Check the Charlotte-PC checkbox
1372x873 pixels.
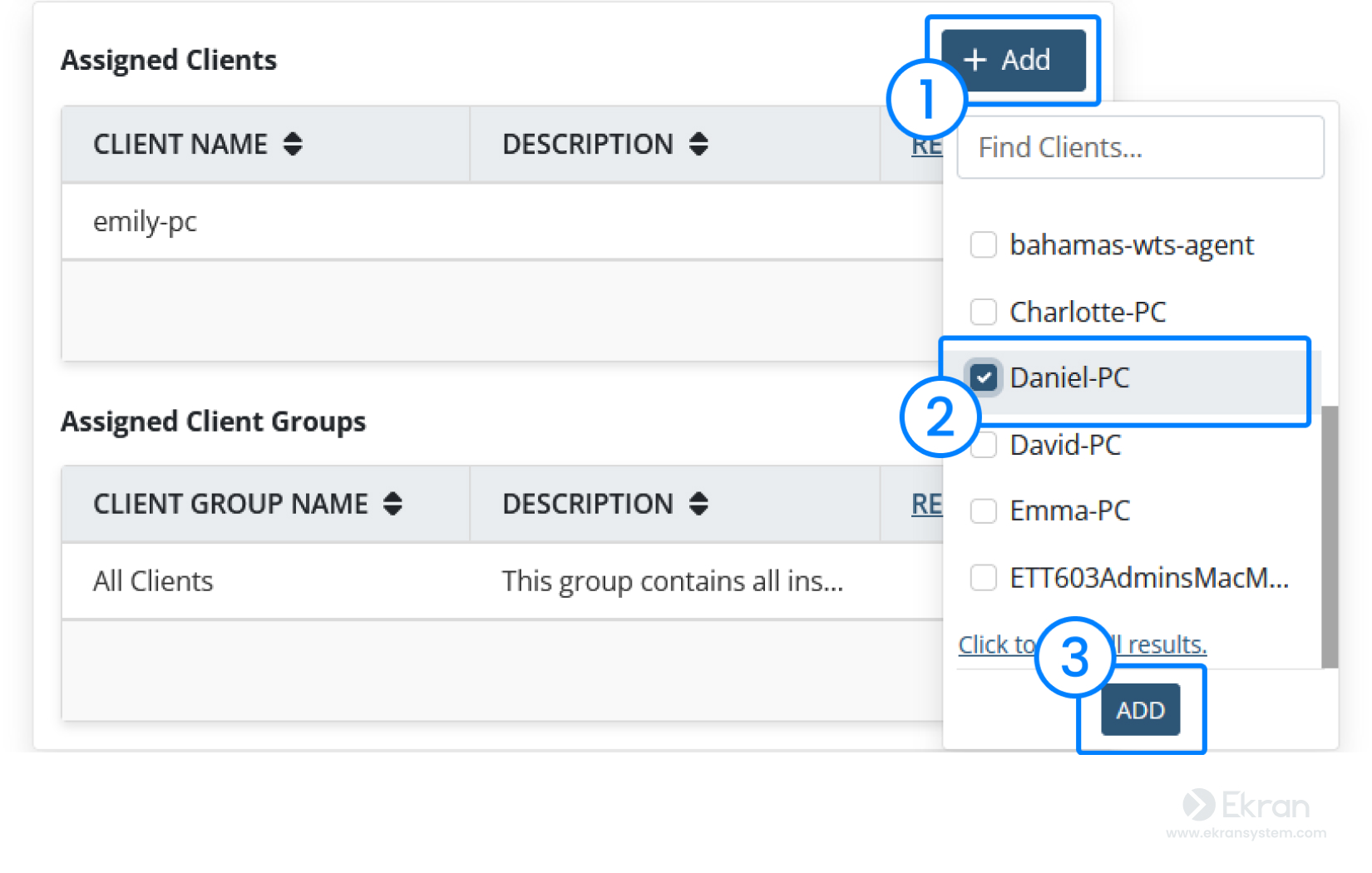pyautogui.click(x=984, y=312)
